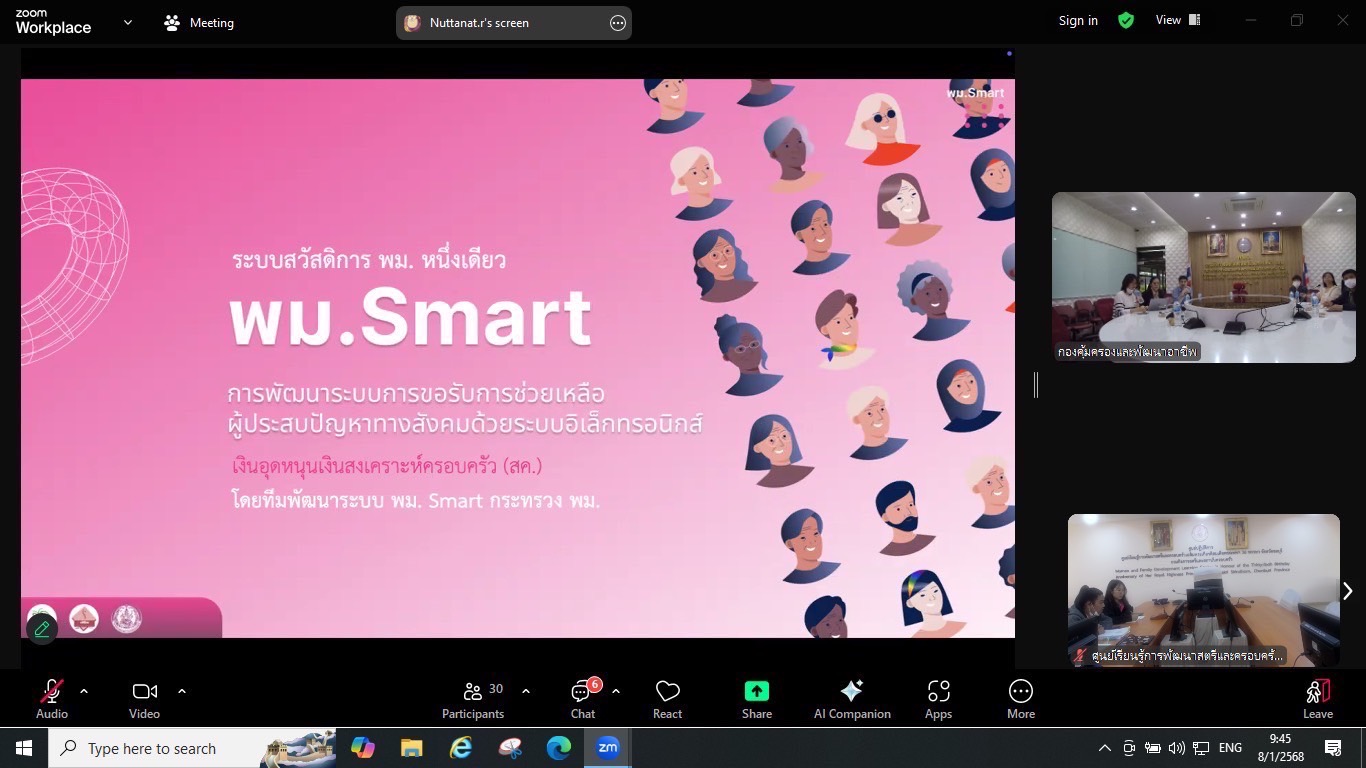Open the More options menu
Screen dimensions: 1366x768
point(1020,698)
